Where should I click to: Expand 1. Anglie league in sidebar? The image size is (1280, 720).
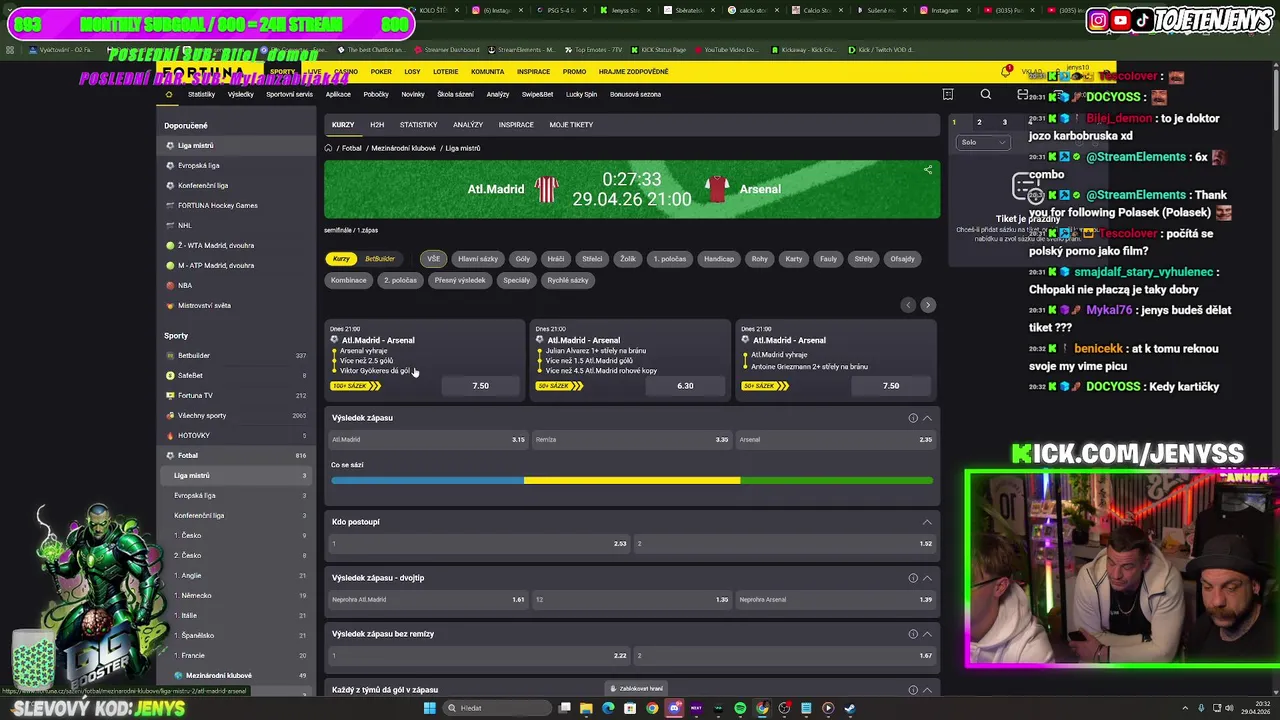pyautogui.click(x=237, y=575)
